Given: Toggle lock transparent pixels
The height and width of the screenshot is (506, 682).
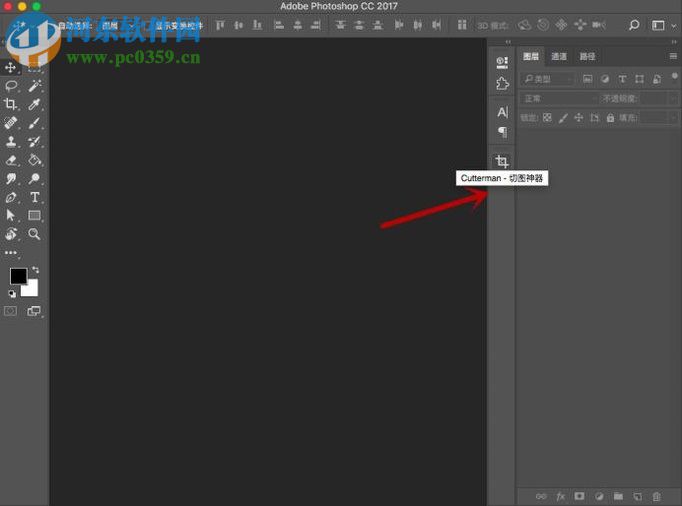Looking at the screenshot, I should point(547,117).
